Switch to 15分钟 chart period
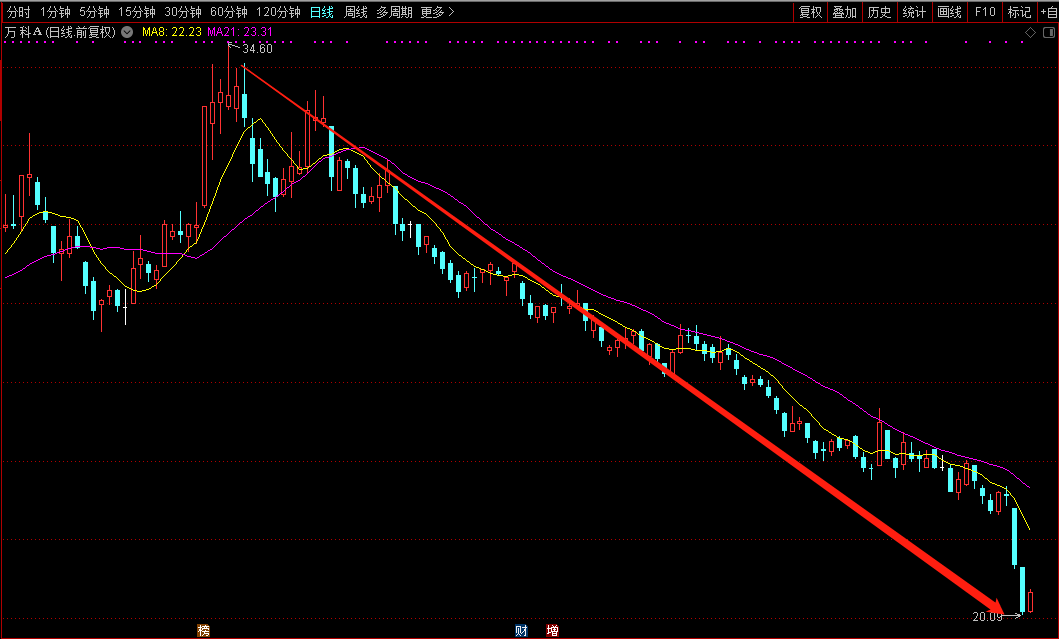 coord(137,12)
